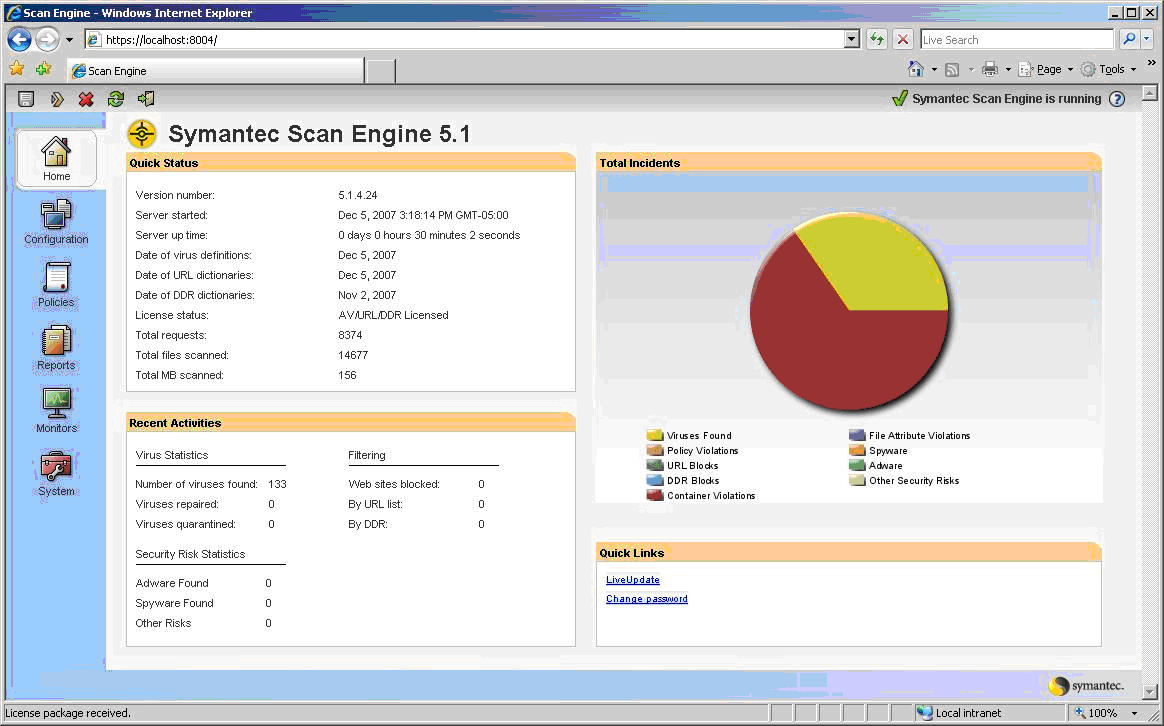1164x726 pixels.
Task: Open the Change password link
Action: [647, 599]
